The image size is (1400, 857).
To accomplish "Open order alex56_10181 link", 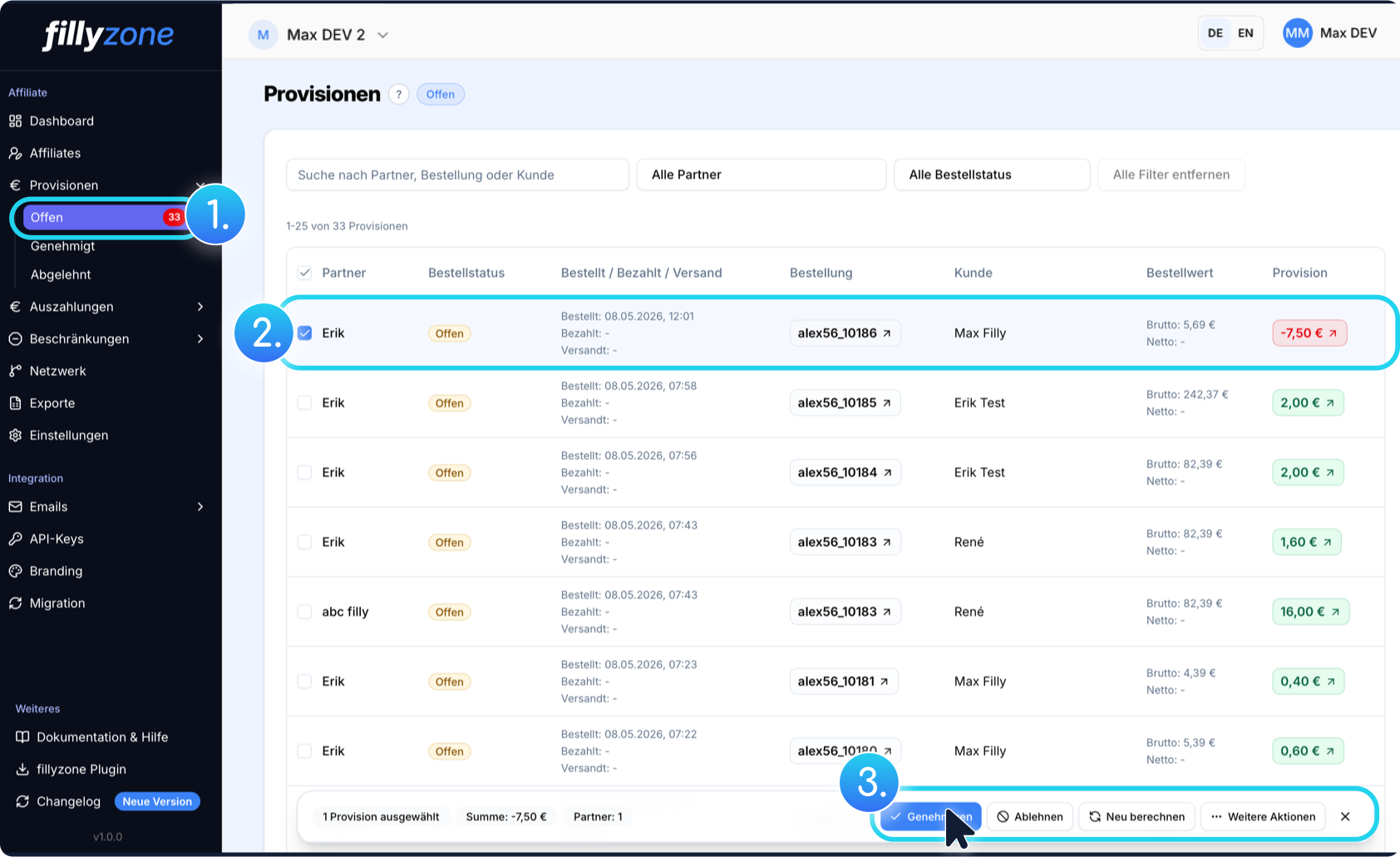I will pos(843,682).
